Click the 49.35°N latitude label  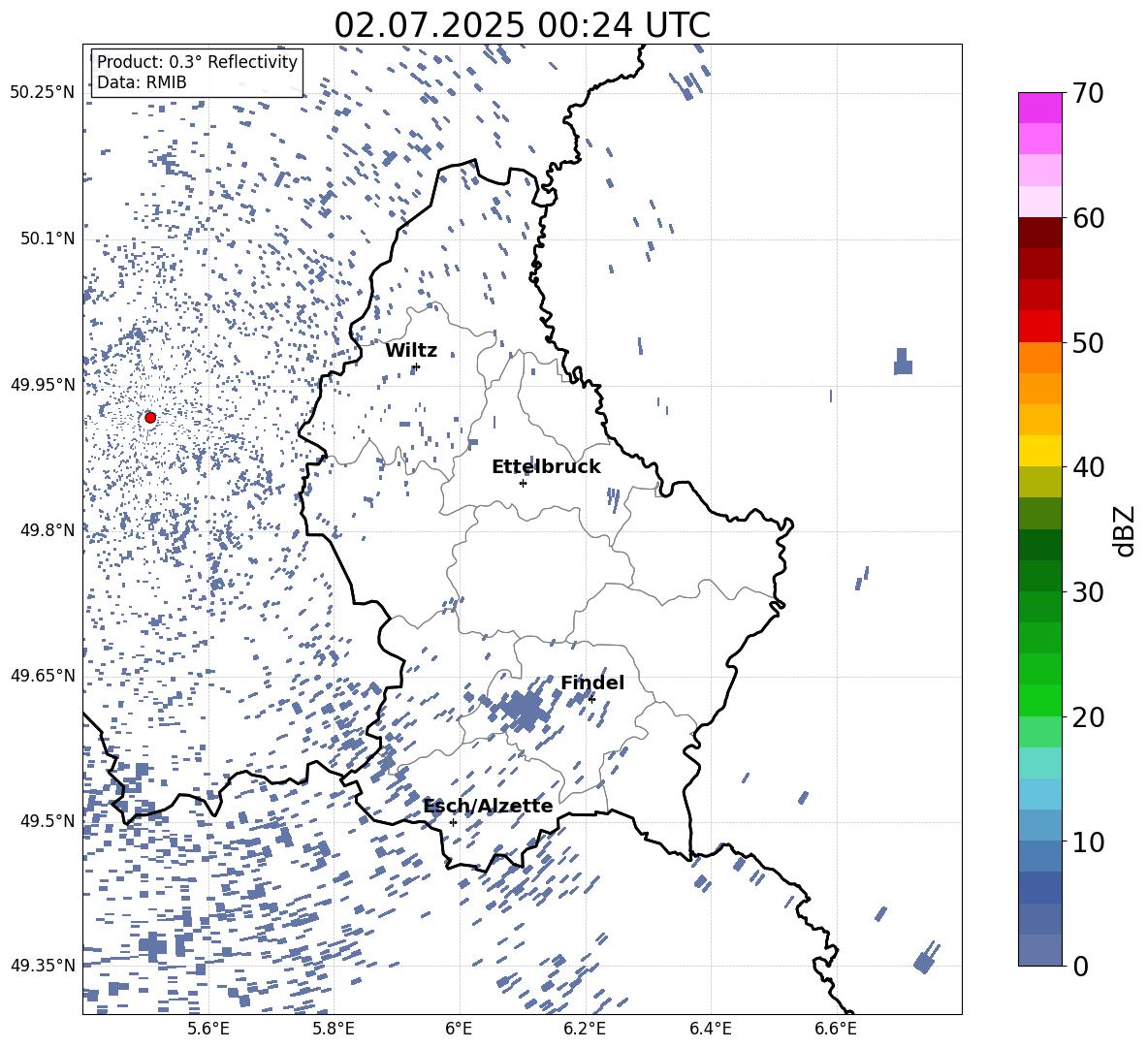tap(43, 966)
